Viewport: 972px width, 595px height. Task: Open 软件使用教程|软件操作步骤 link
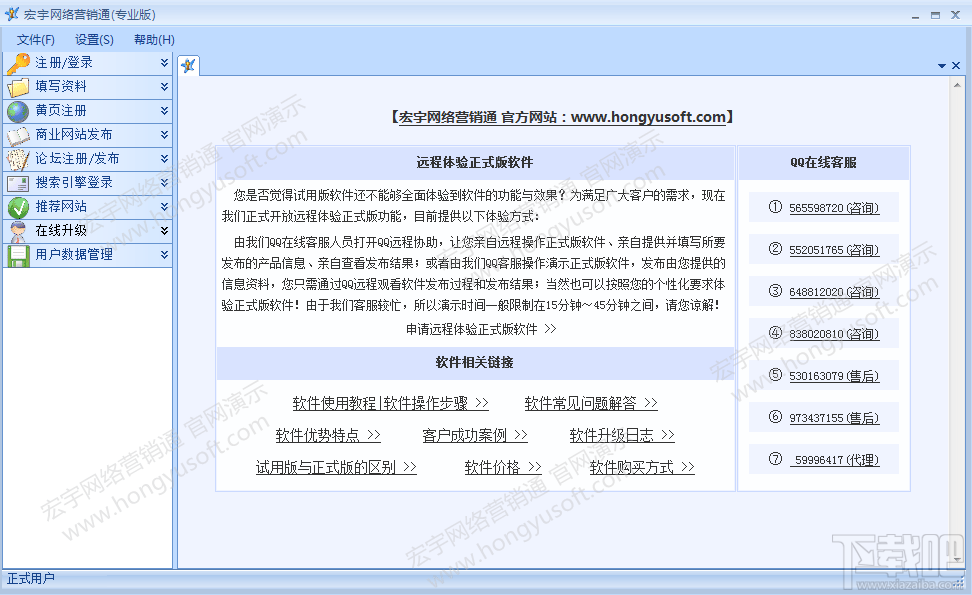(391, 403)
